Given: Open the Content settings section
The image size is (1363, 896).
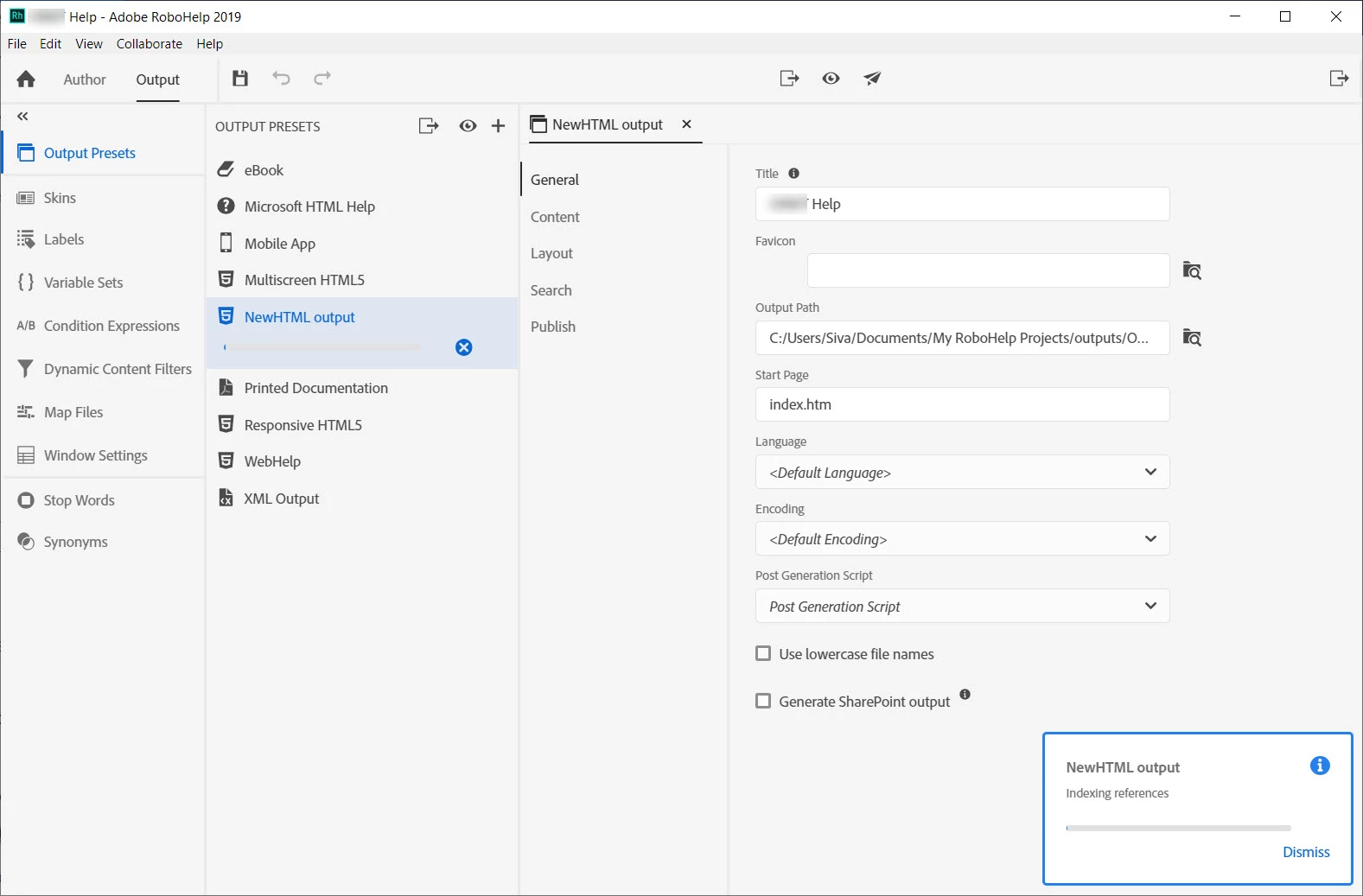Looking at the screenshot, I should [x=555, y=217].
